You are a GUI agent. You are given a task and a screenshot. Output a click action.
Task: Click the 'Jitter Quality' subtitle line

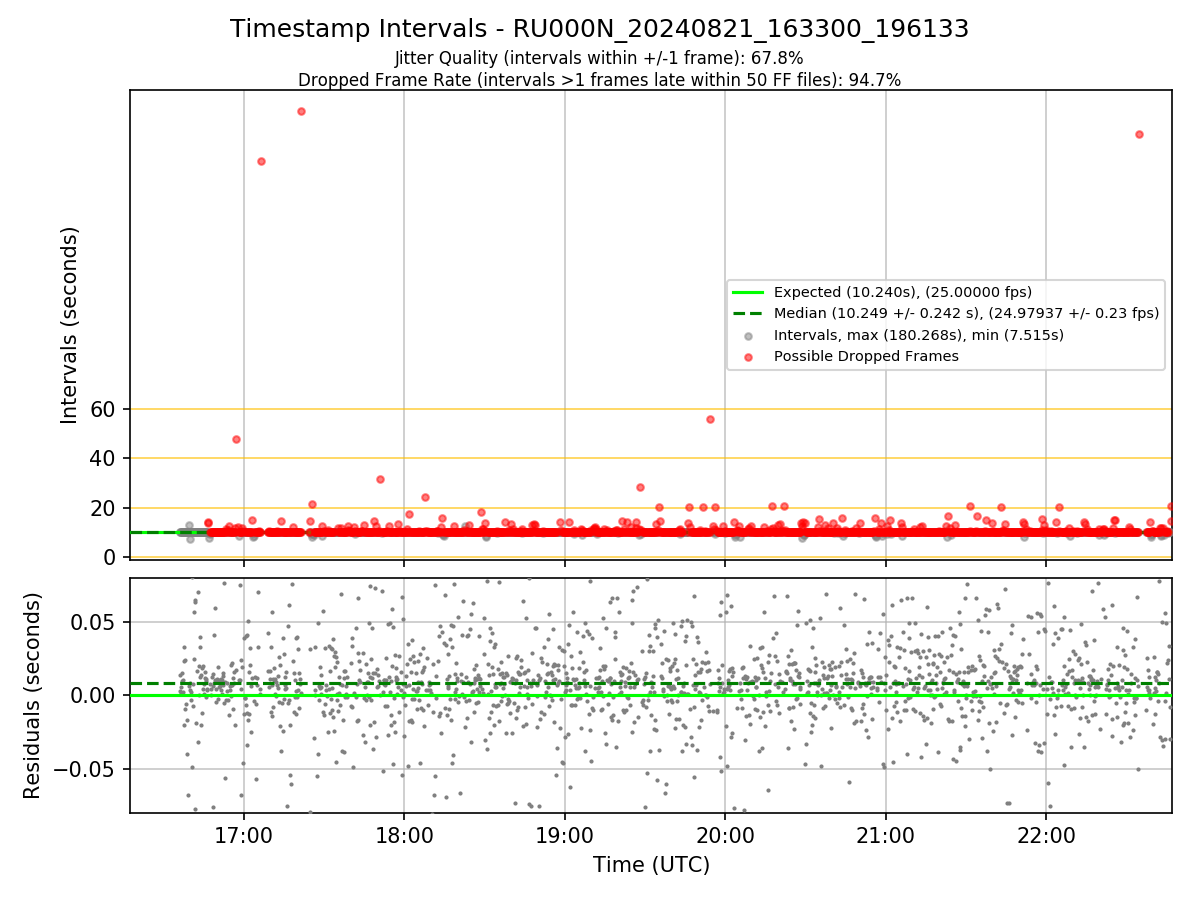pyautogui.click(x=599, y=58)
